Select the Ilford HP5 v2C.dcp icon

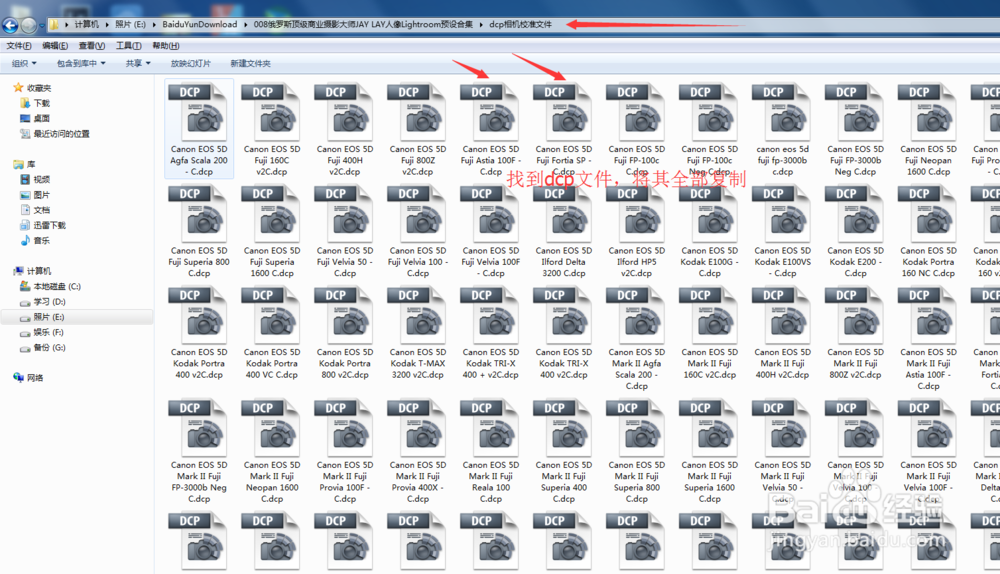coord(635,214)
